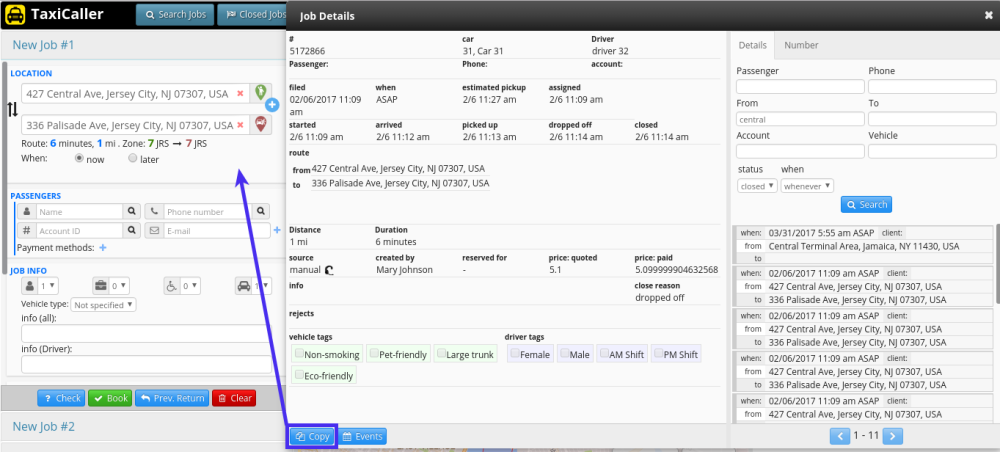The height and width of the screenshot is (452, 1000).
Task: Click the Copy button
Action: point(312,437)
